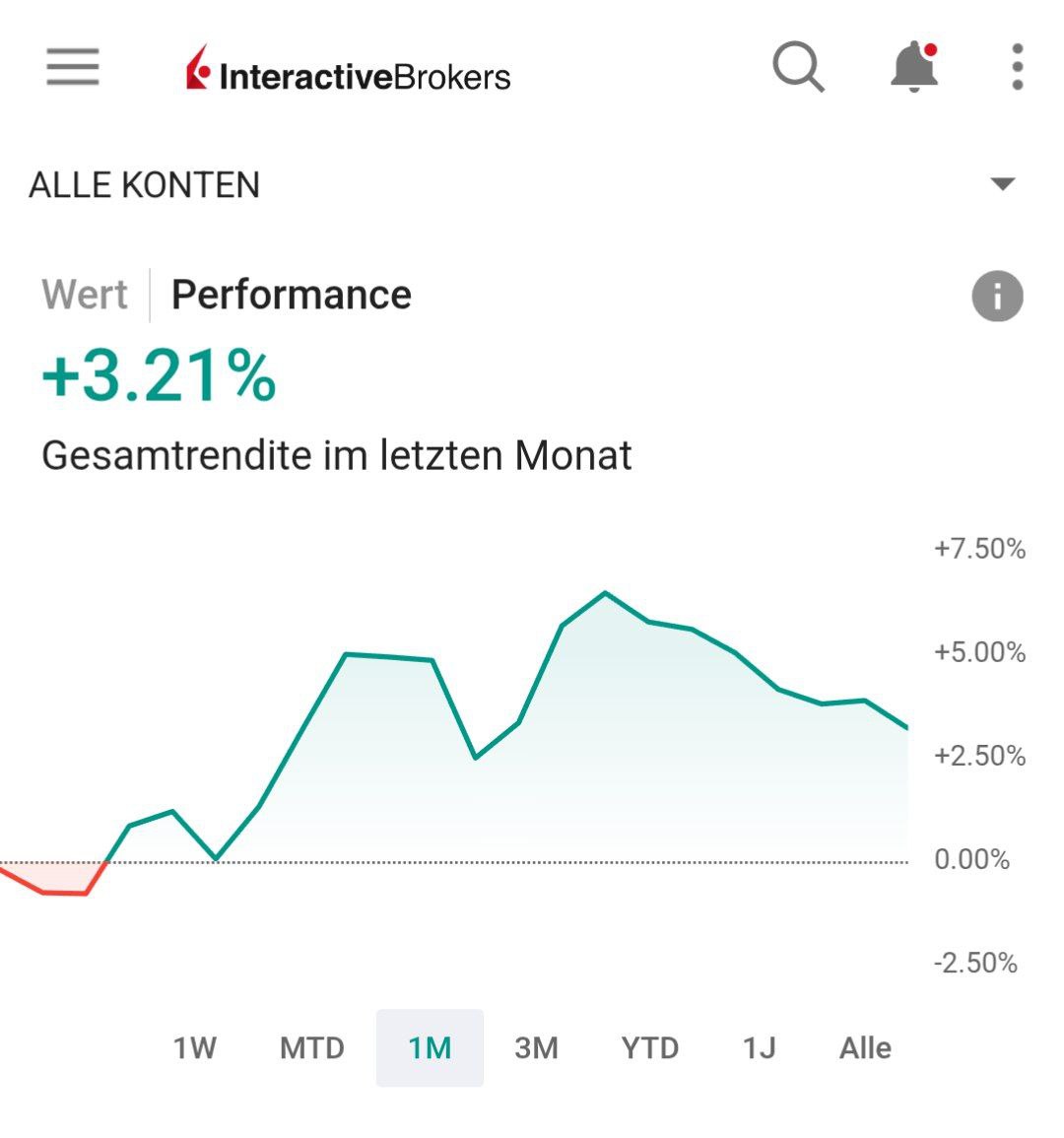Show 1J yearly performance
Screen dimensions: 1064x1138
tap(759, 1047)
